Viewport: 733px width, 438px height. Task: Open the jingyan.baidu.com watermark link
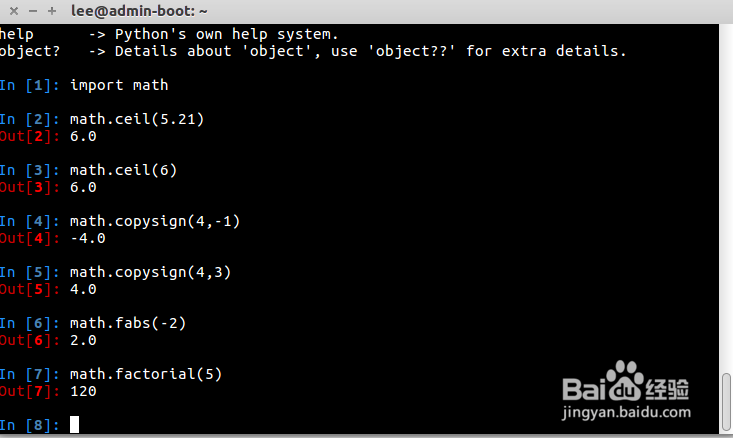[626, 412]
